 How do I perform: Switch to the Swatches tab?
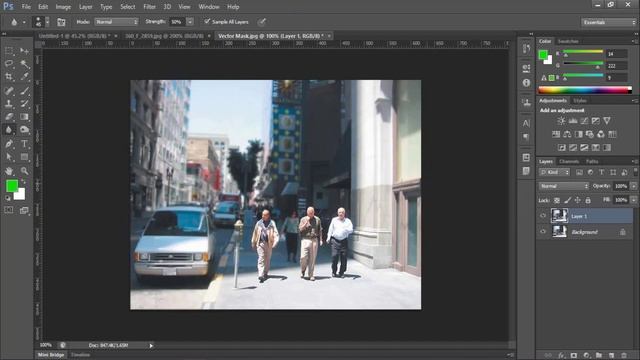(568, 41)
